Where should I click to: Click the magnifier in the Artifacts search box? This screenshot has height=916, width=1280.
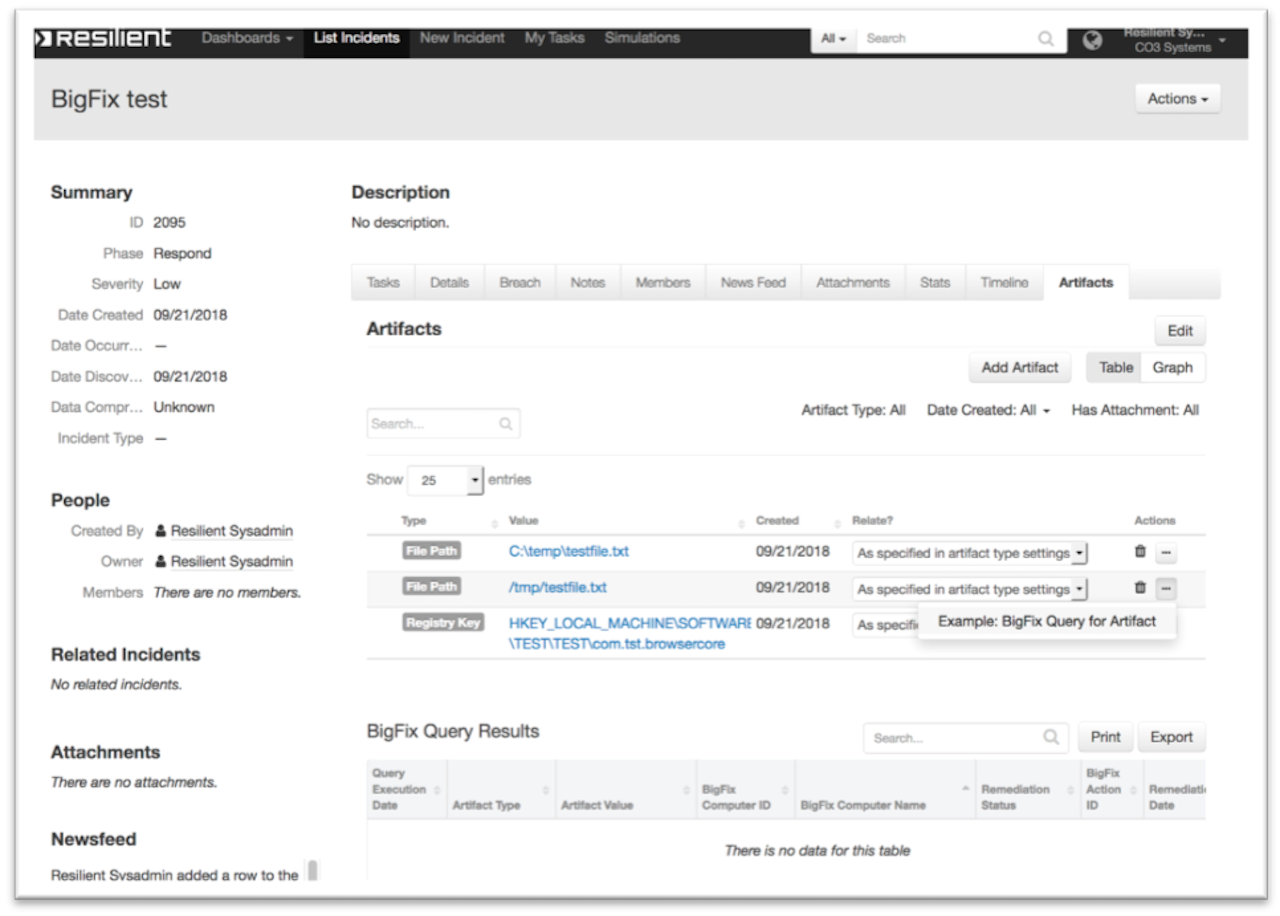coord(505,423)
